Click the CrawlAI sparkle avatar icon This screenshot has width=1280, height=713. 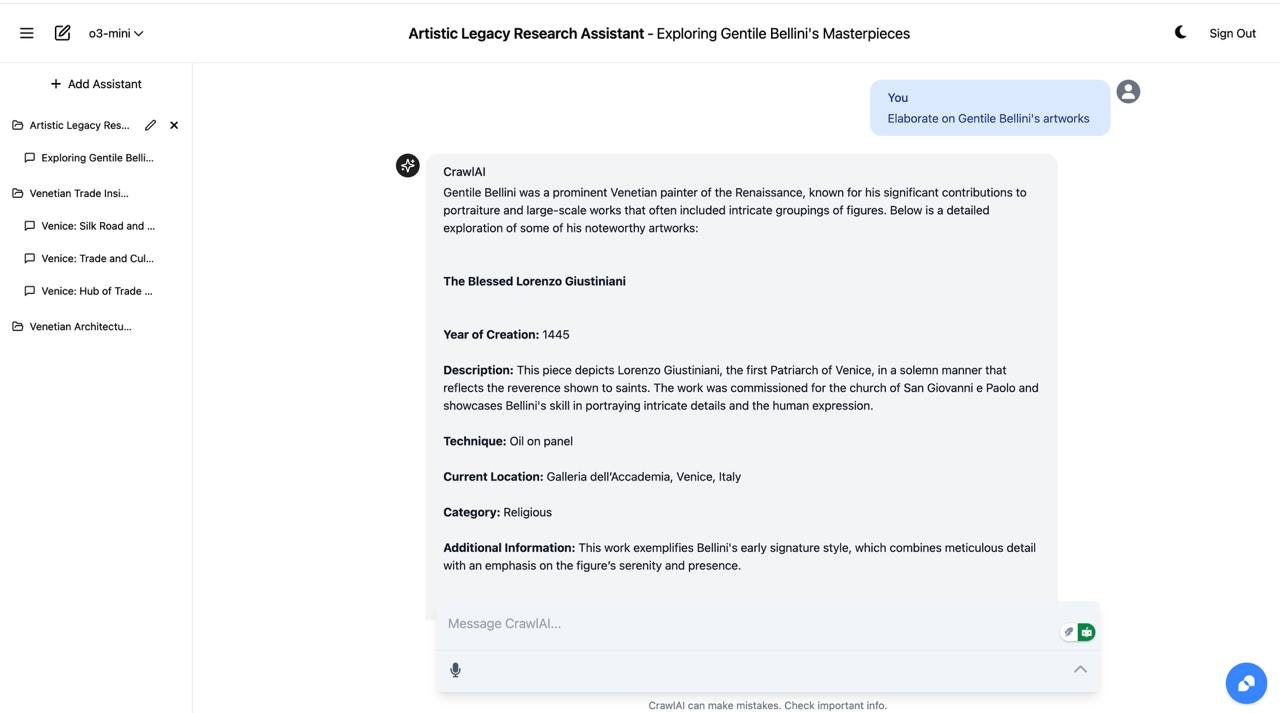click(407, 166)
